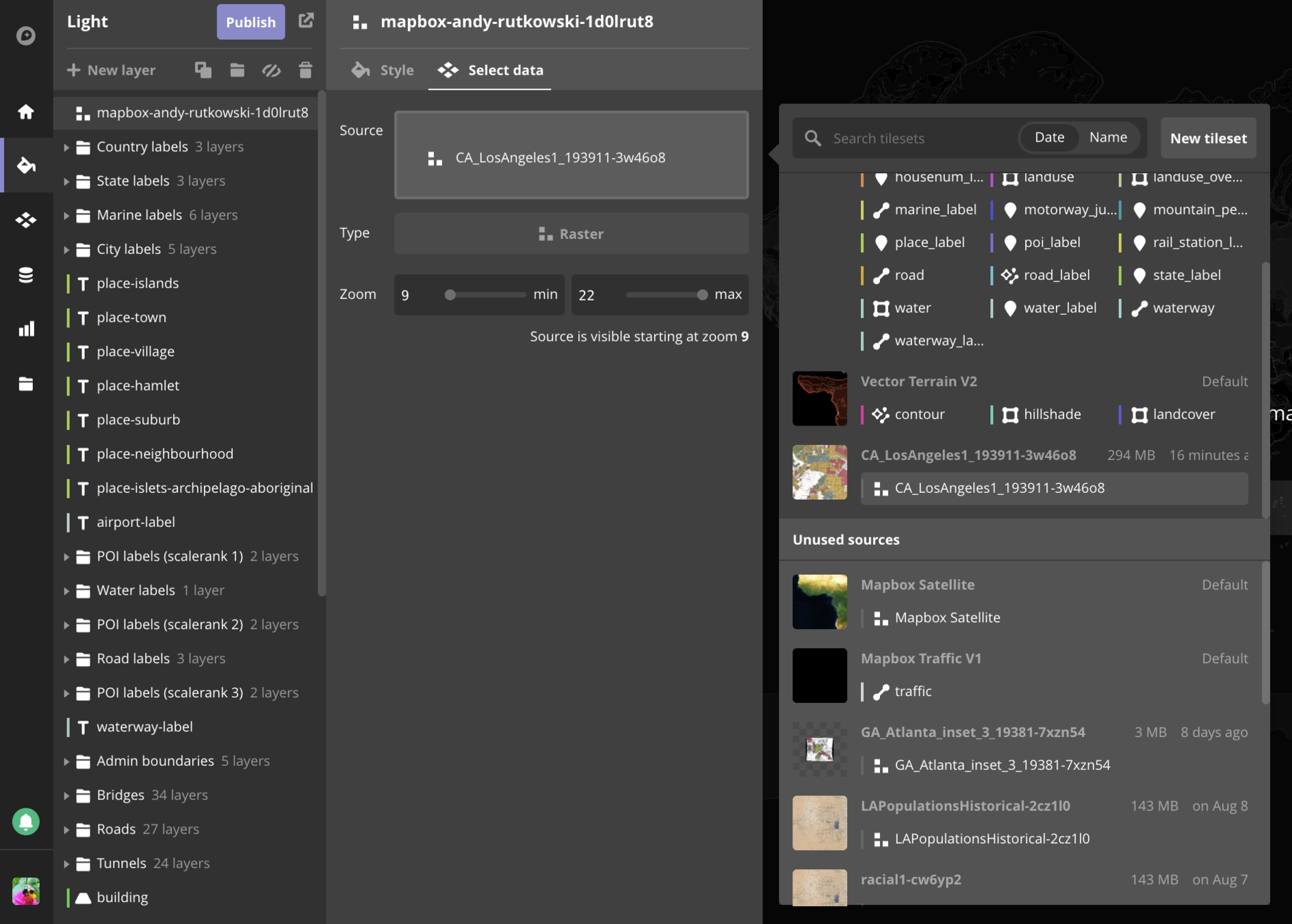
Task: Open the Mapbox Studio logo home
Action: pos(26,35)
